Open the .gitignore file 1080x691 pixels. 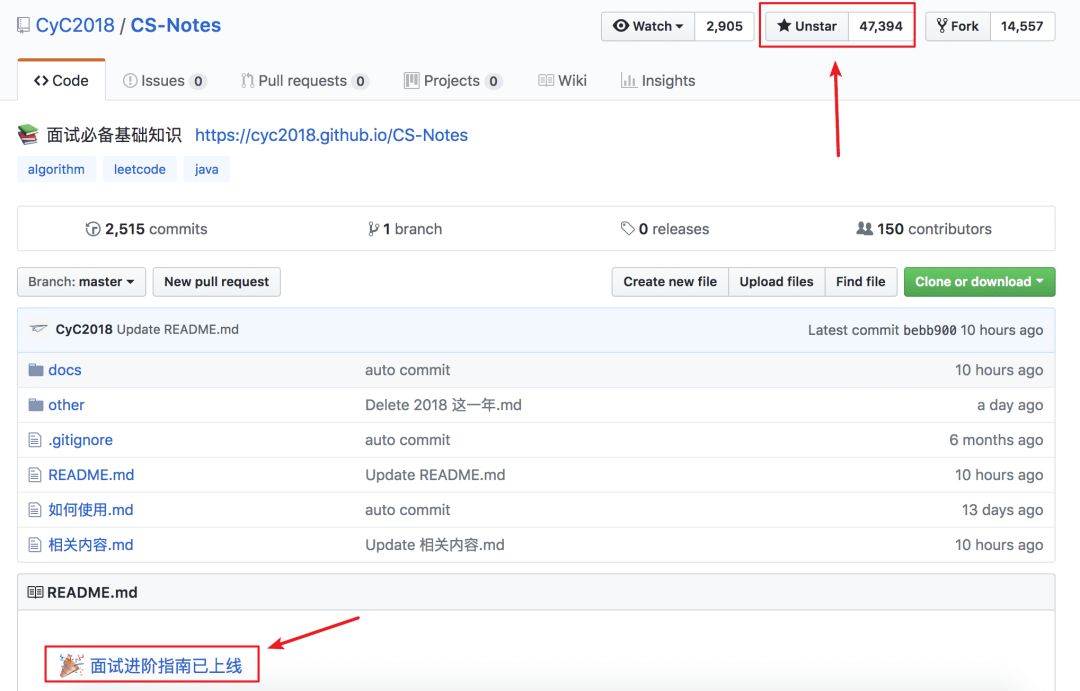point(80,440)
